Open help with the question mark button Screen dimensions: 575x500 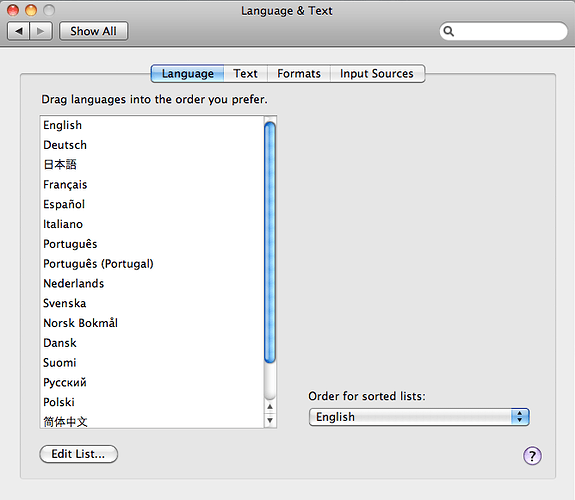coord(532,456)
